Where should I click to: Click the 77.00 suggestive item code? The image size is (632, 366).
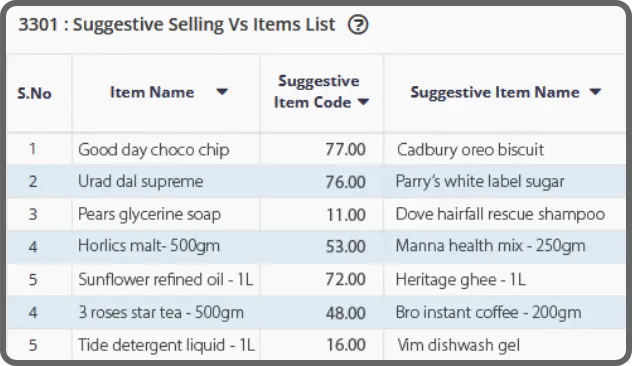coord(345,150)
